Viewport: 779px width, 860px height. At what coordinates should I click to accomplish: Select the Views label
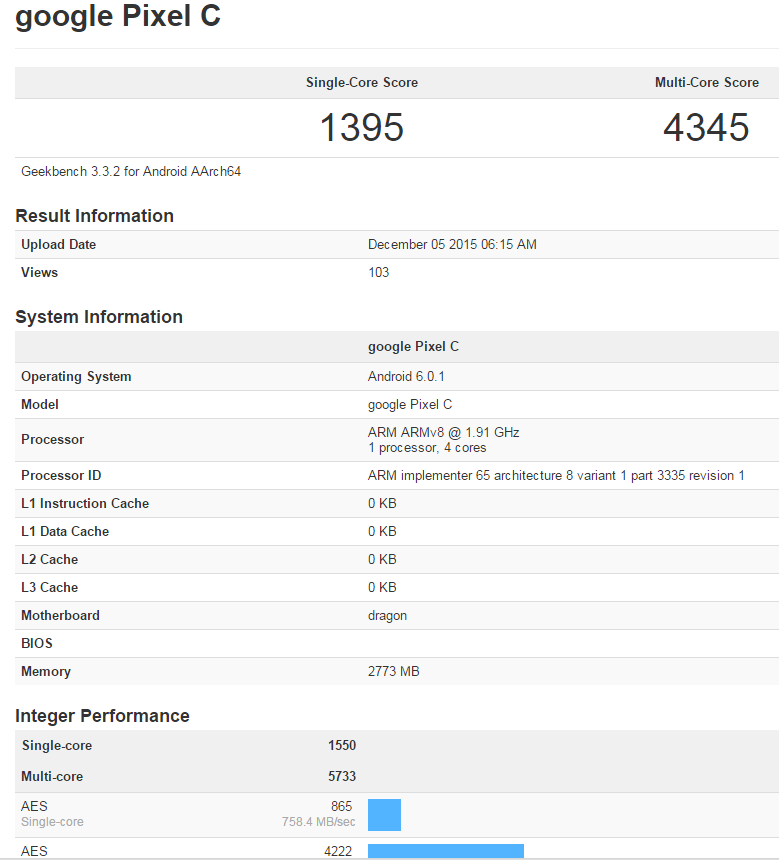[39, 273]
